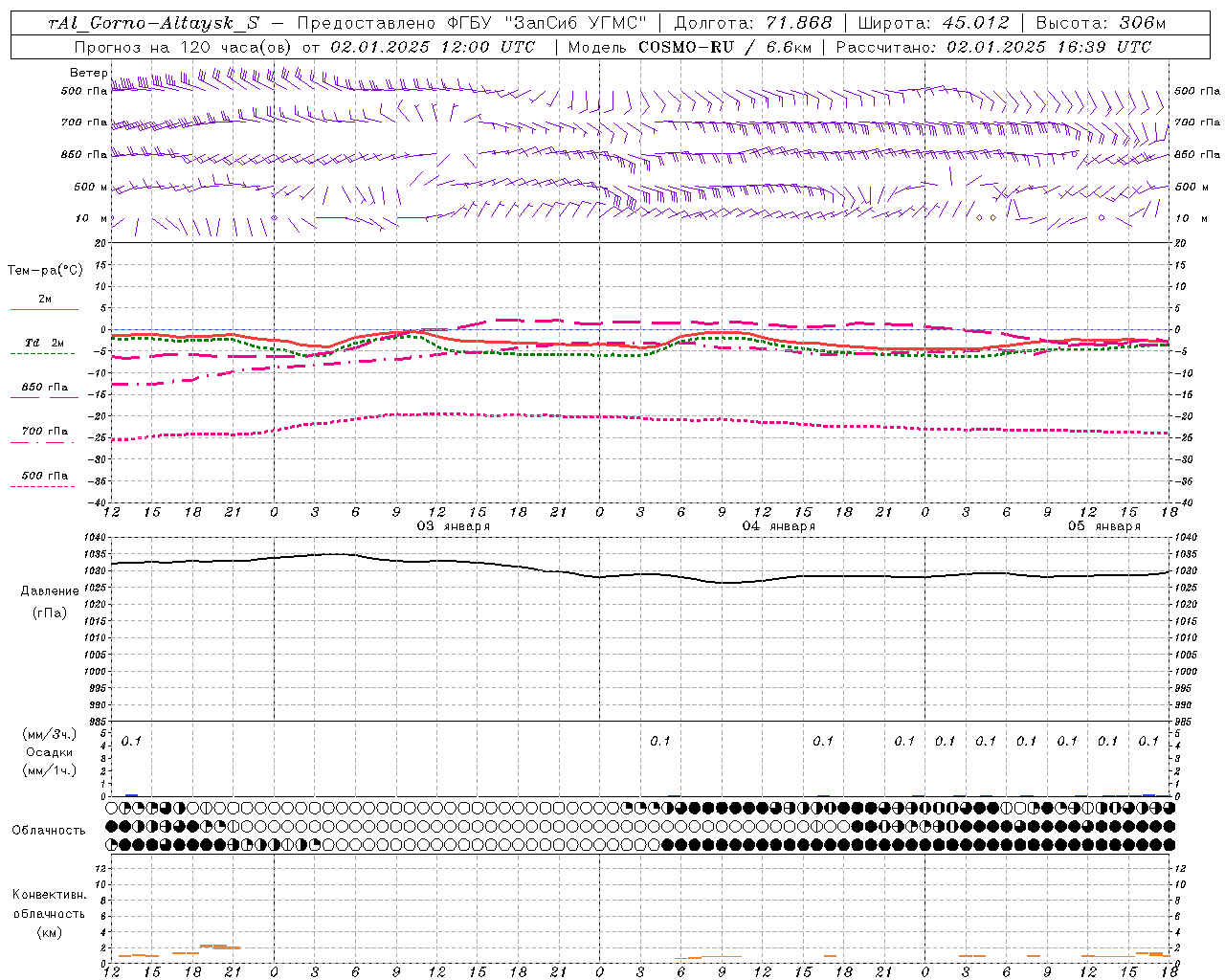Click the blue precipitation bar near 13h on 2 January
The width and height of the screenshot is (1225, 980).
pyautogui.click(x=131, y=795)
